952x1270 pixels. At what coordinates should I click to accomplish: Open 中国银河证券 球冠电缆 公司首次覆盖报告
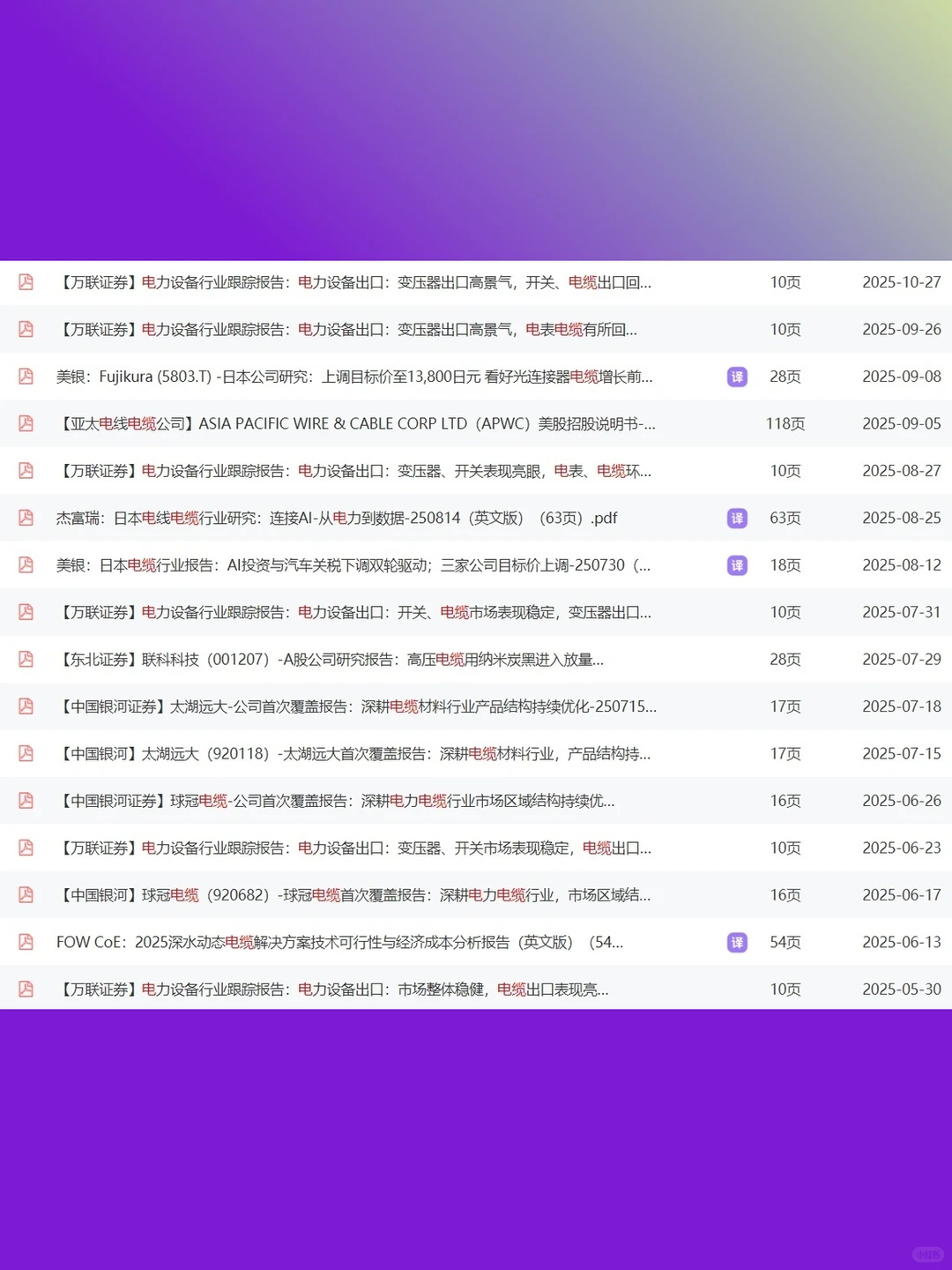[336, 801]
